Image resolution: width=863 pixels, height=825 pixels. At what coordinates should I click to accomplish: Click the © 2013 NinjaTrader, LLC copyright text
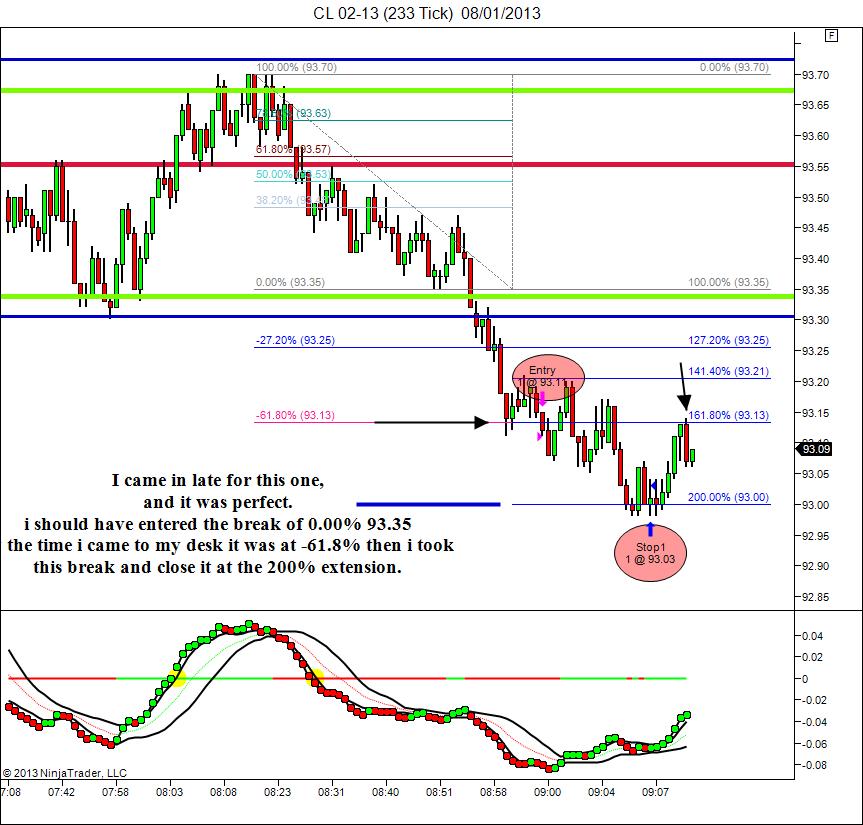(64, 773)
